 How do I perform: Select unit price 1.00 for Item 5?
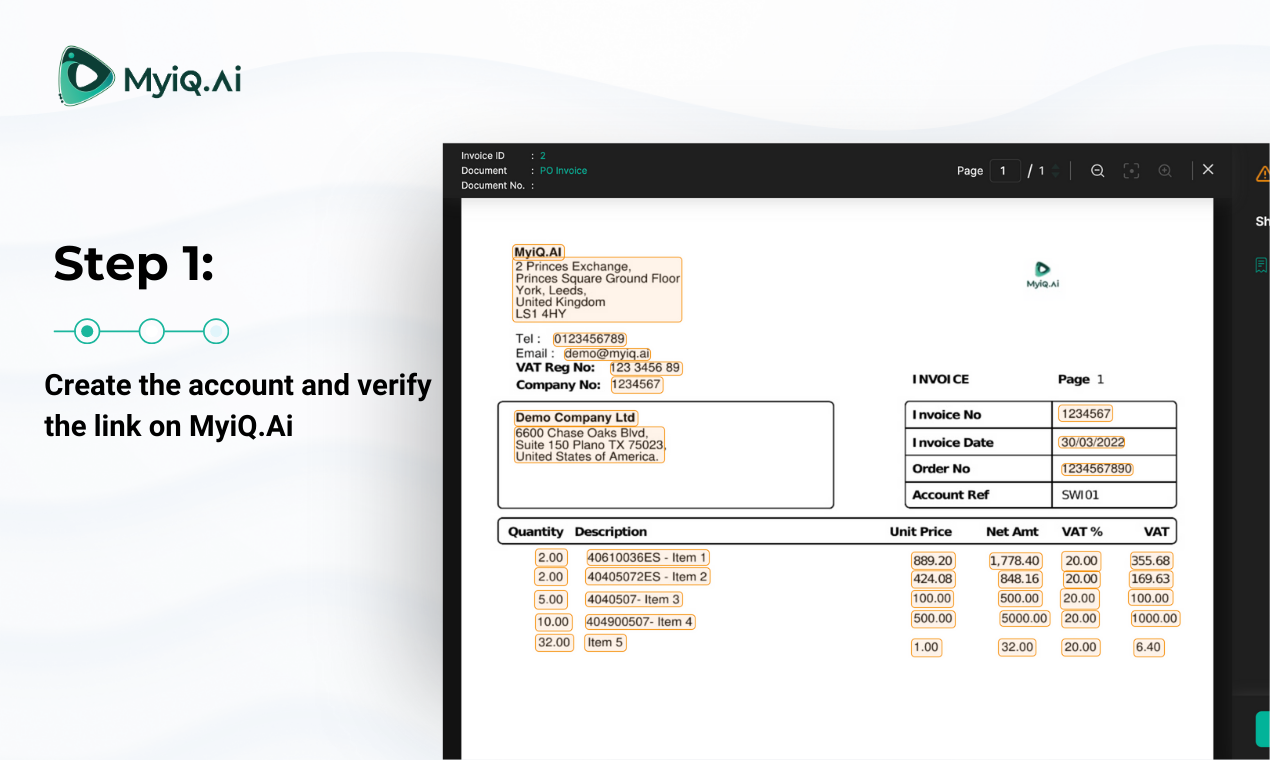[926, 648]
